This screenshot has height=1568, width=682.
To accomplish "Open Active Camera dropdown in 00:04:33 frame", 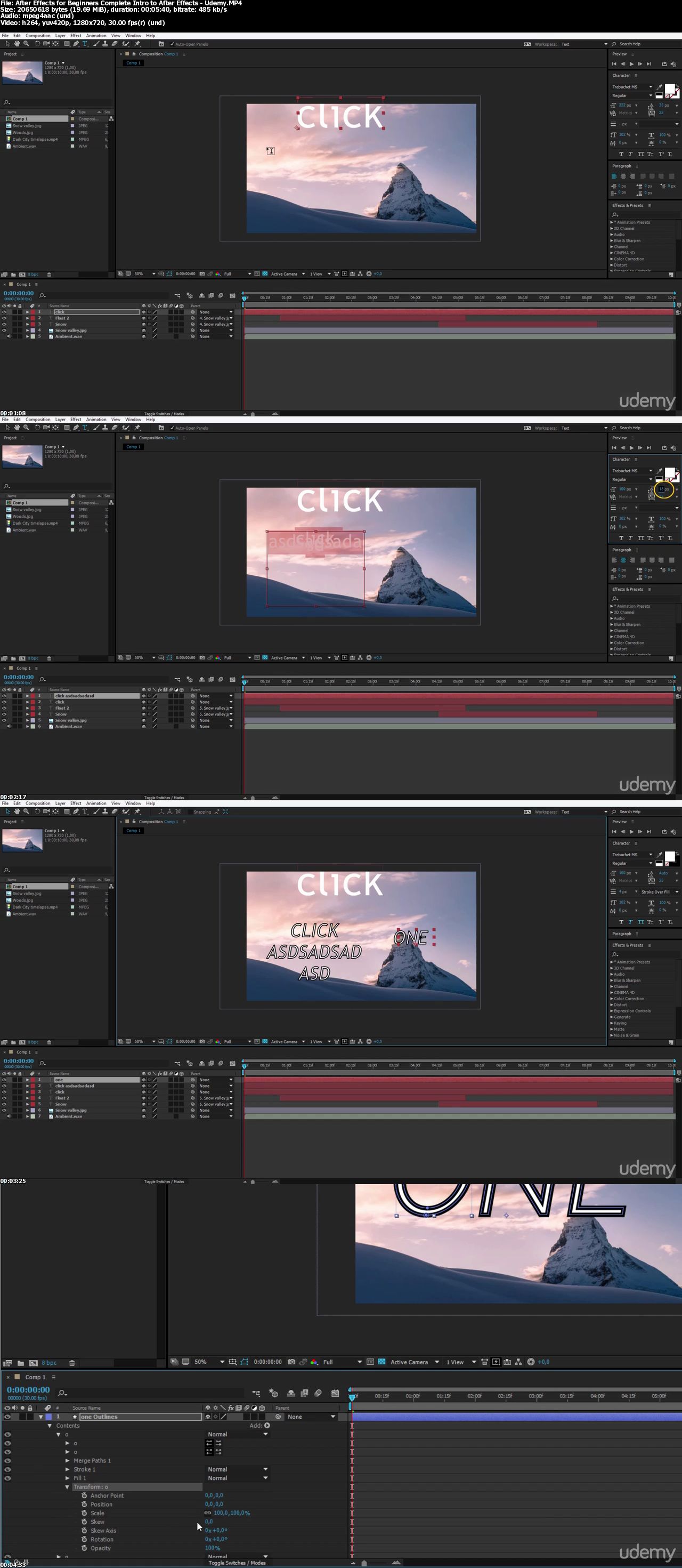I will click(x=415, y=1362).
